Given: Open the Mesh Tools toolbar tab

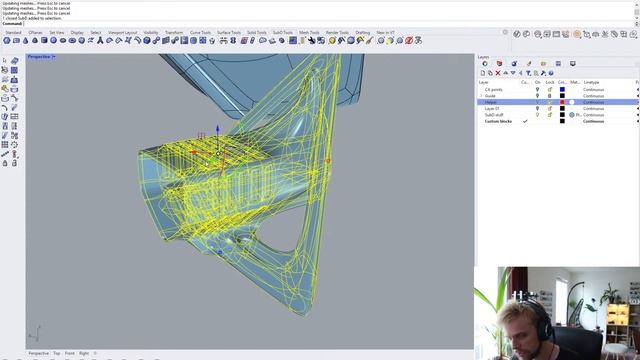Looking at the screenshot, I should [x=309, y=32].
